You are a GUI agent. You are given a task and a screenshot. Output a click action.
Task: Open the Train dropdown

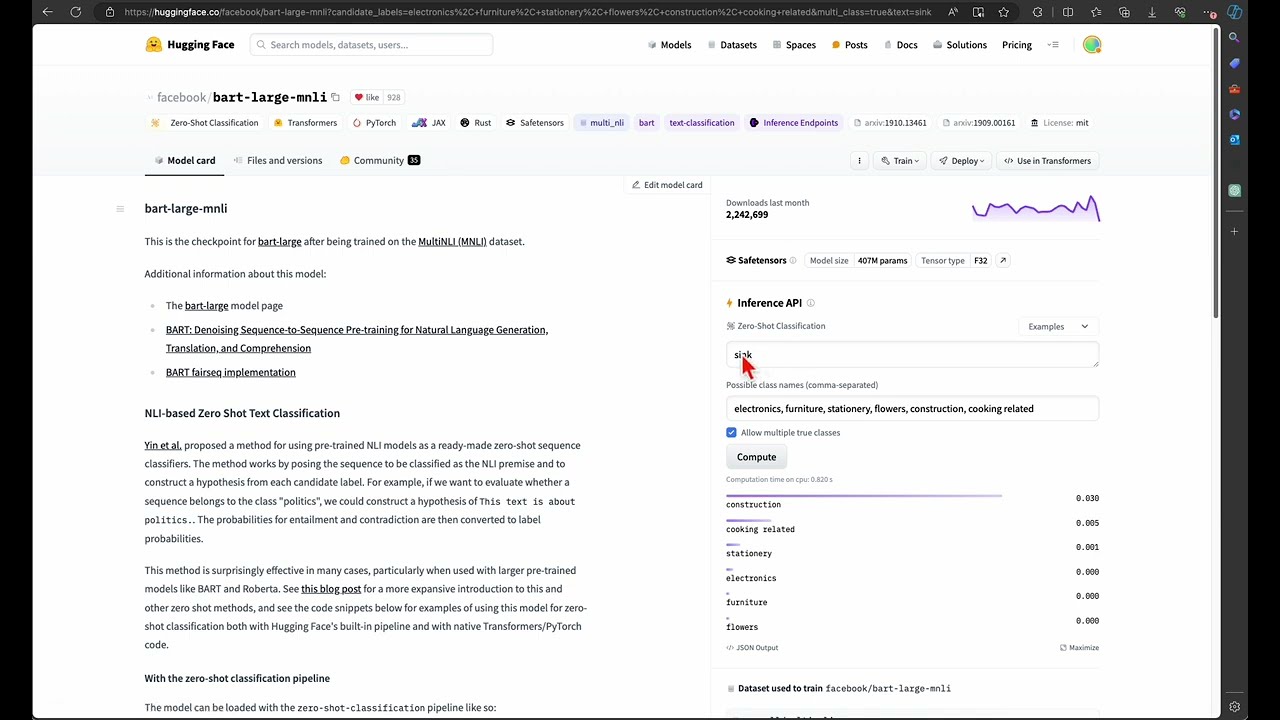tap(900, 161)
